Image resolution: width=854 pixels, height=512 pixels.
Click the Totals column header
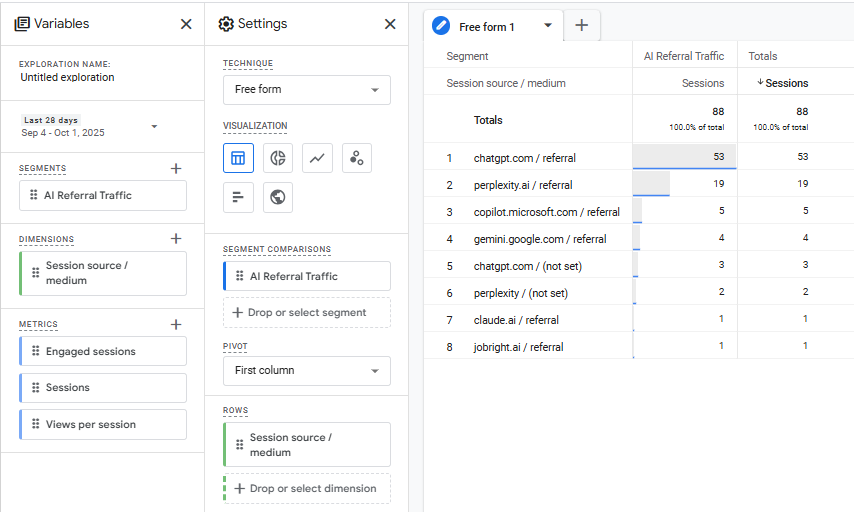click(762, 56)
